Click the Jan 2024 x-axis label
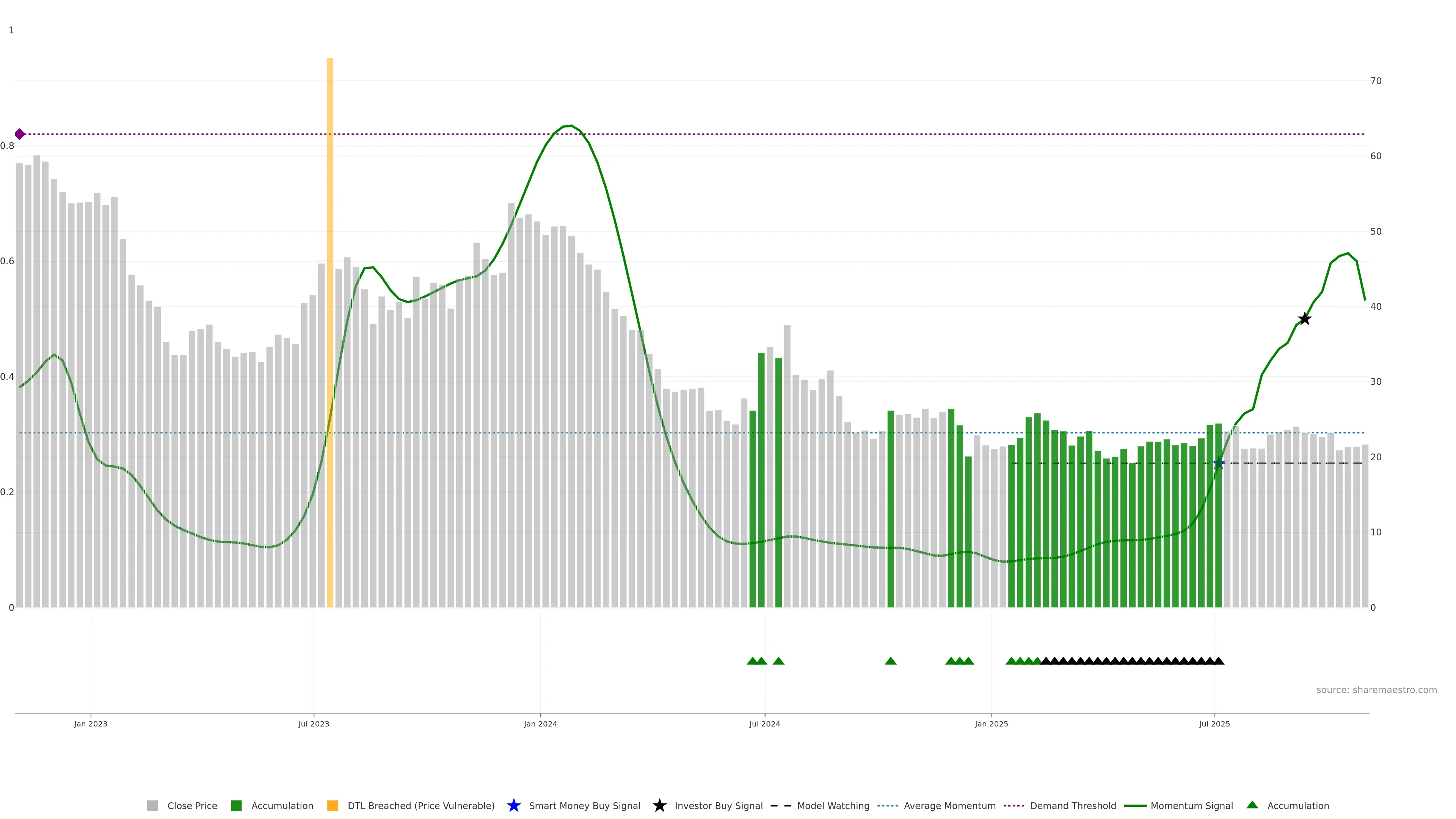The height and width of the screenshot is (819, 1456). pos(540,723)
